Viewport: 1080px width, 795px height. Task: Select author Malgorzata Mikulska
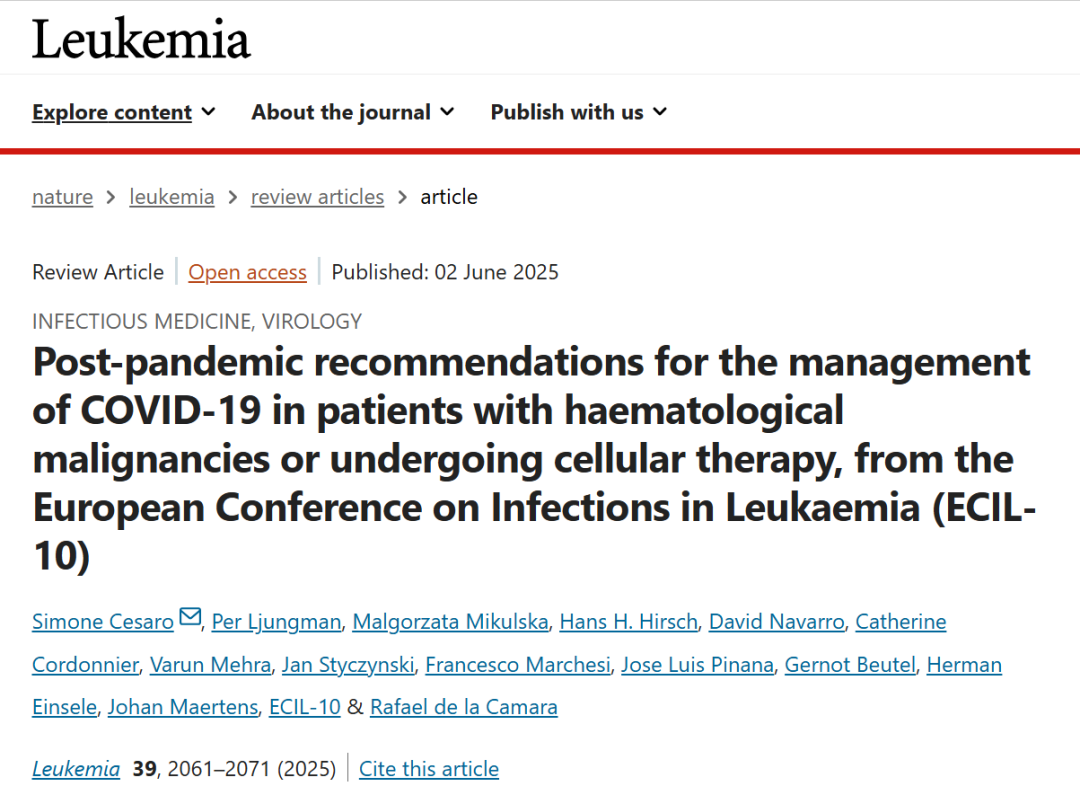point(450,622)
